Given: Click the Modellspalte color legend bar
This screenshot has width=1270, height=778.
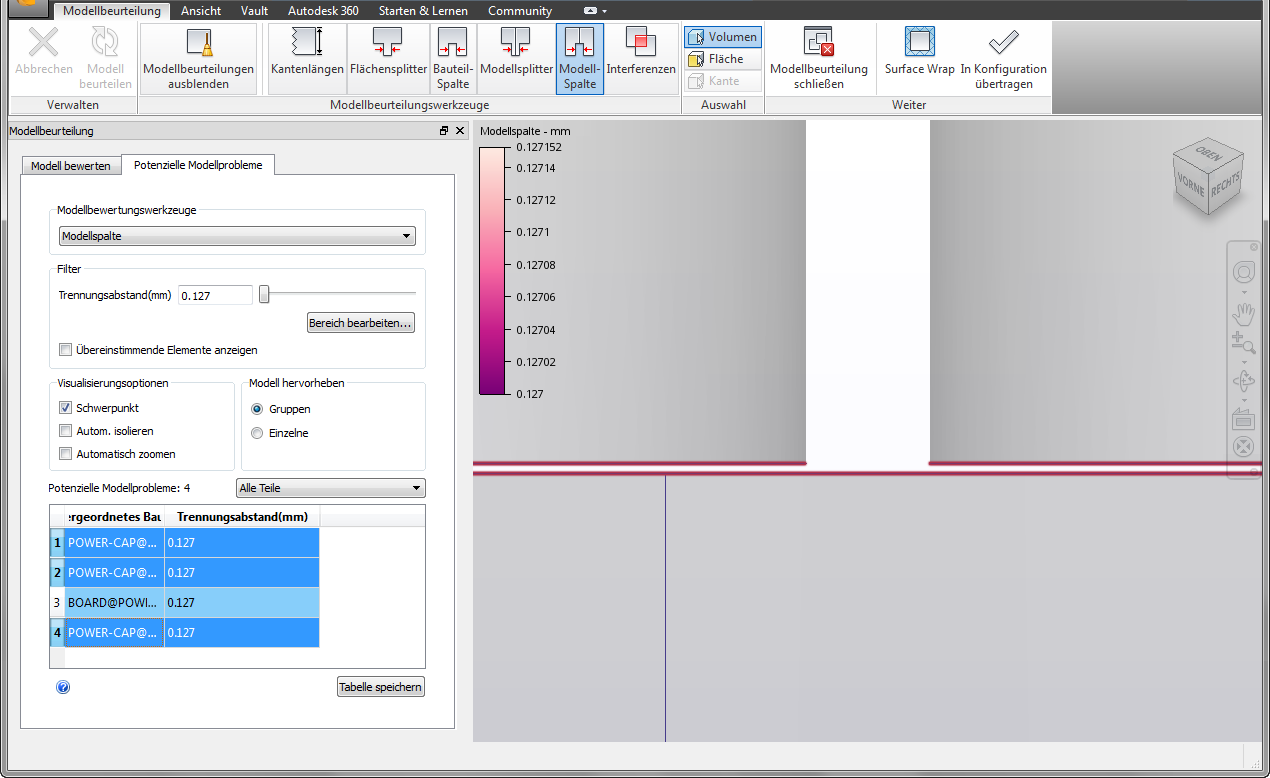Looking at the screenshot, I should [x=493, y=271].
